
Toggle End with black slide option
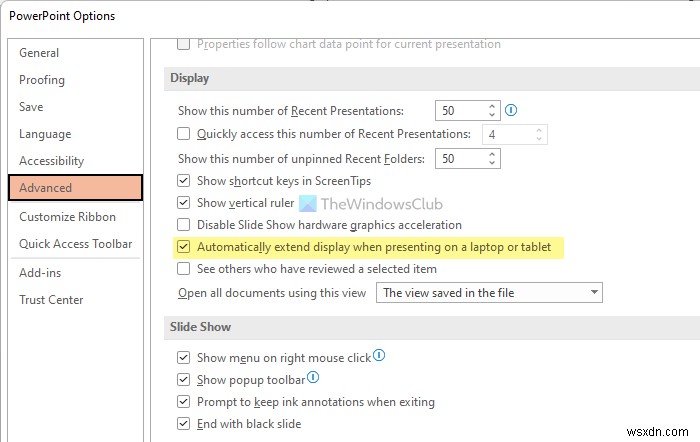[x=184, y=424]
